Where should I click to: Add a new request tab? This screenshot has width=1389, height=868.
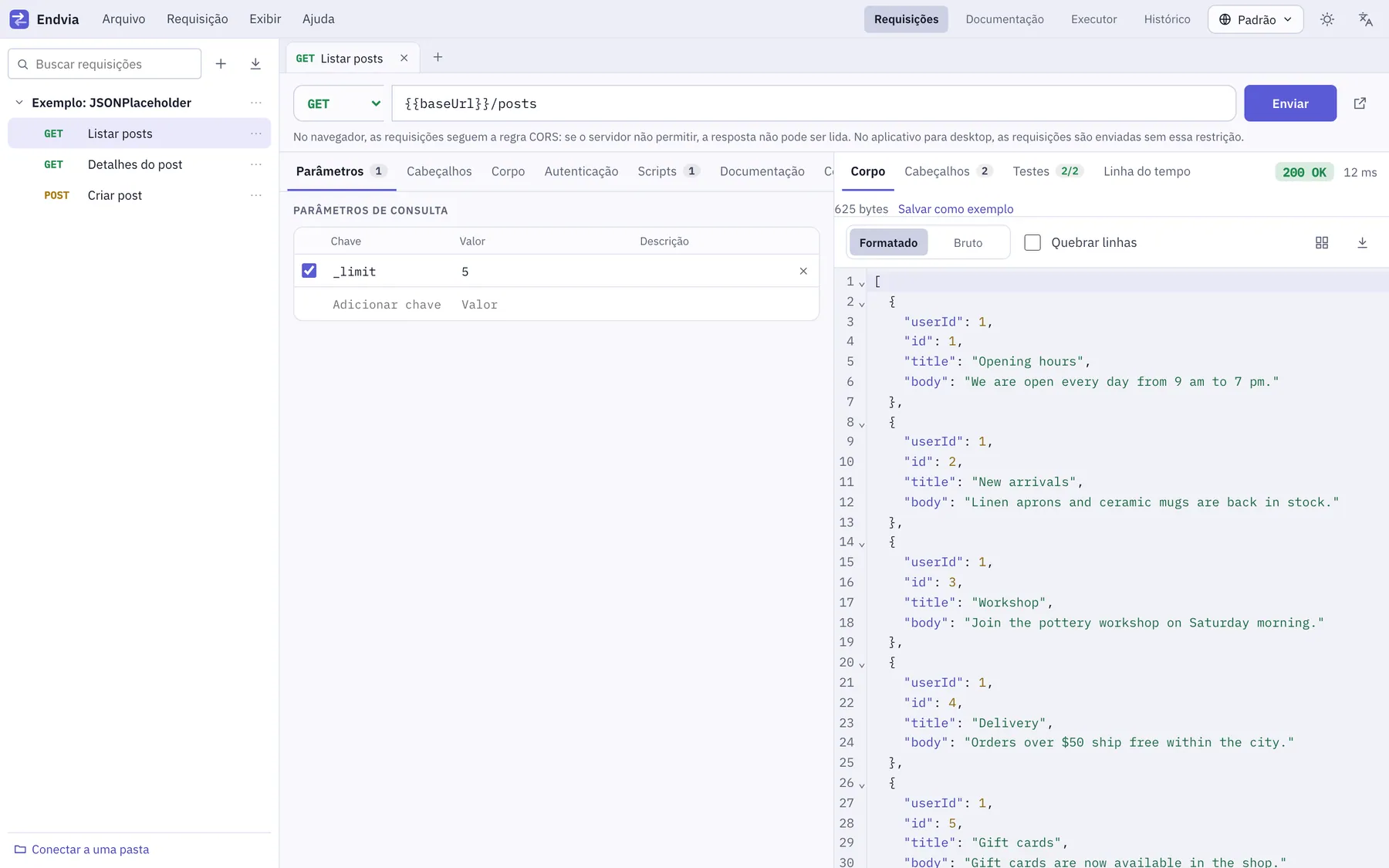coord(438,57)
